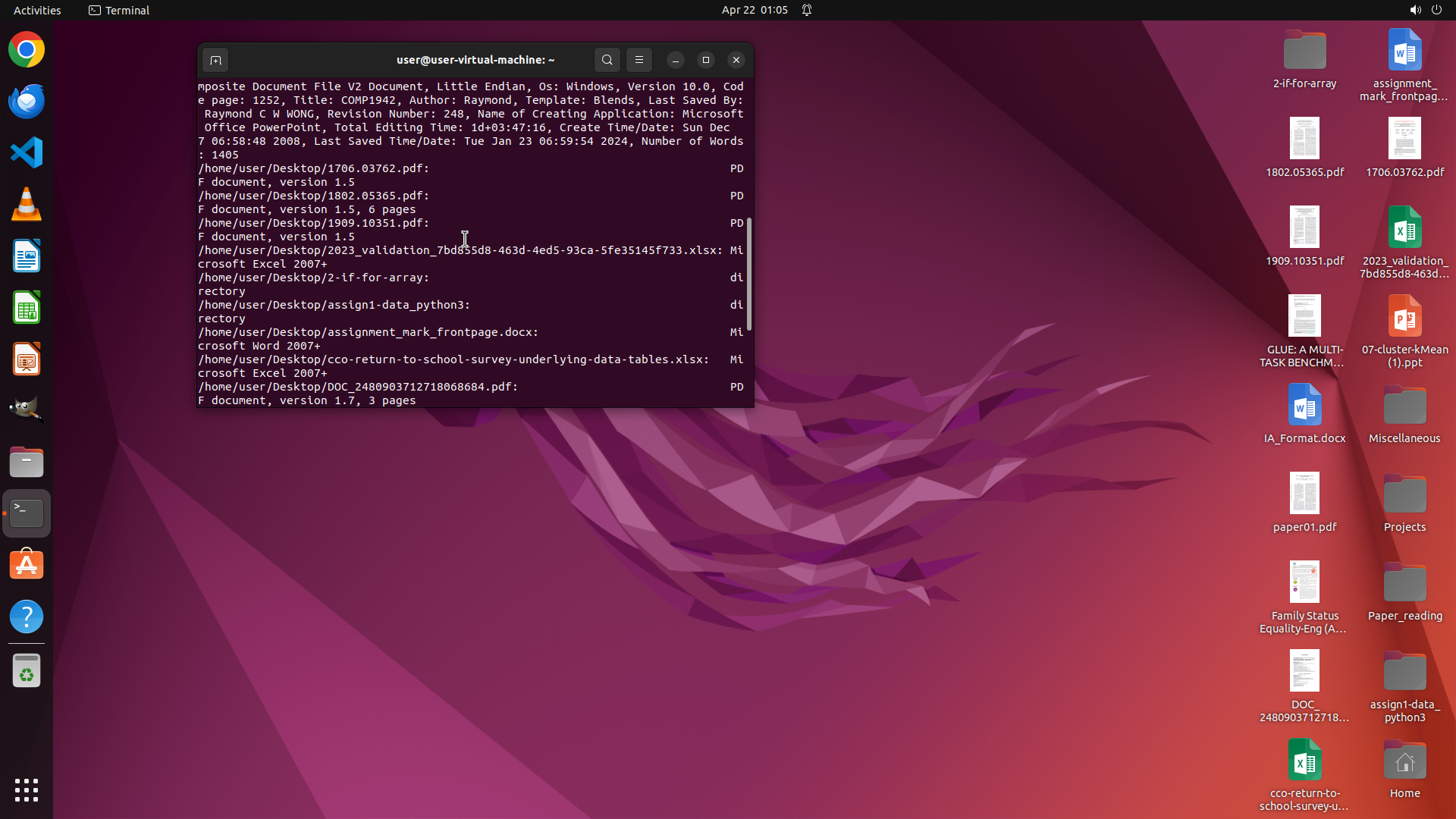
Task: Click the Terminal window scrollbar
Action: (x=749, y=273)
